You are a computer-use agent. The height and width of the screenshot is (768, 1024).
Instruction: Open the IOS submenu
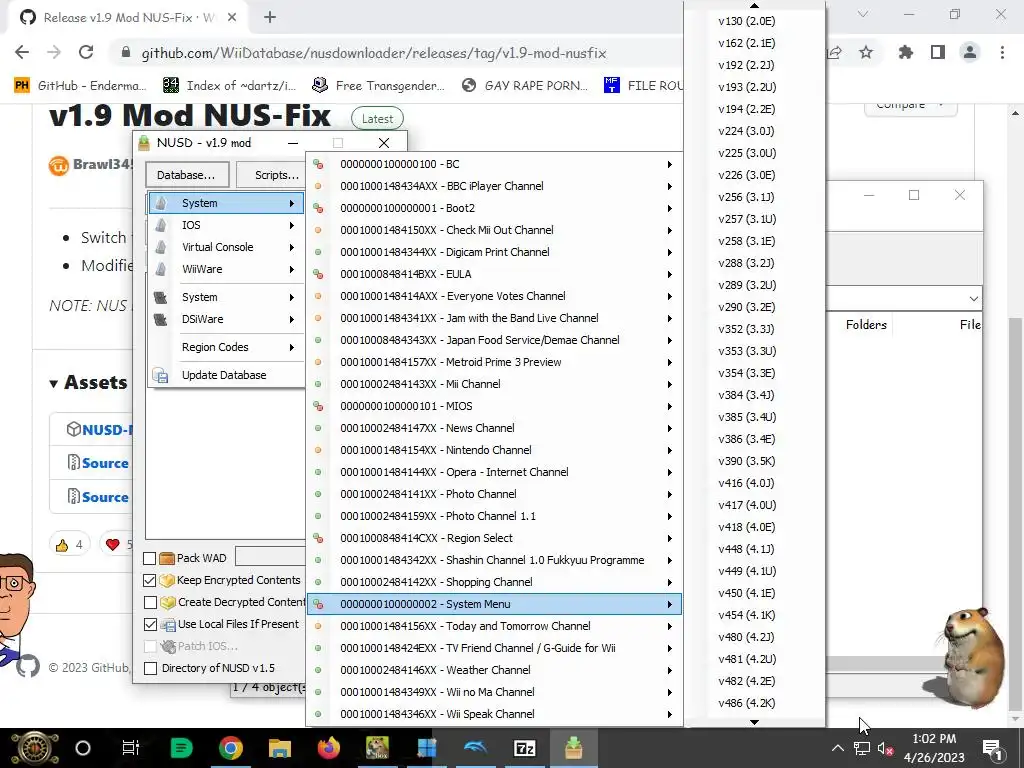point(226,225)
